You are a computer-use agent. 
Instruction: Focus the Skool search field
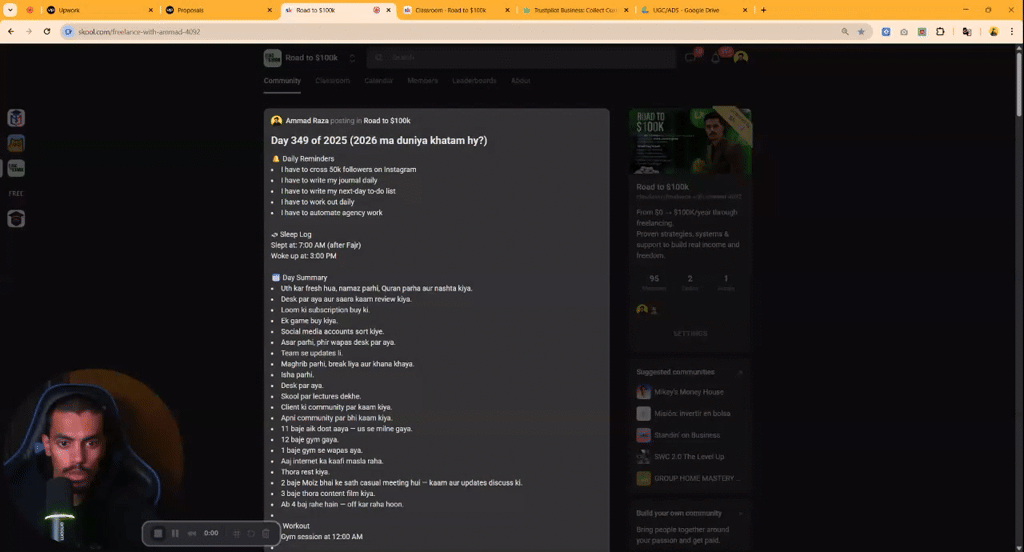coord(521,57)
